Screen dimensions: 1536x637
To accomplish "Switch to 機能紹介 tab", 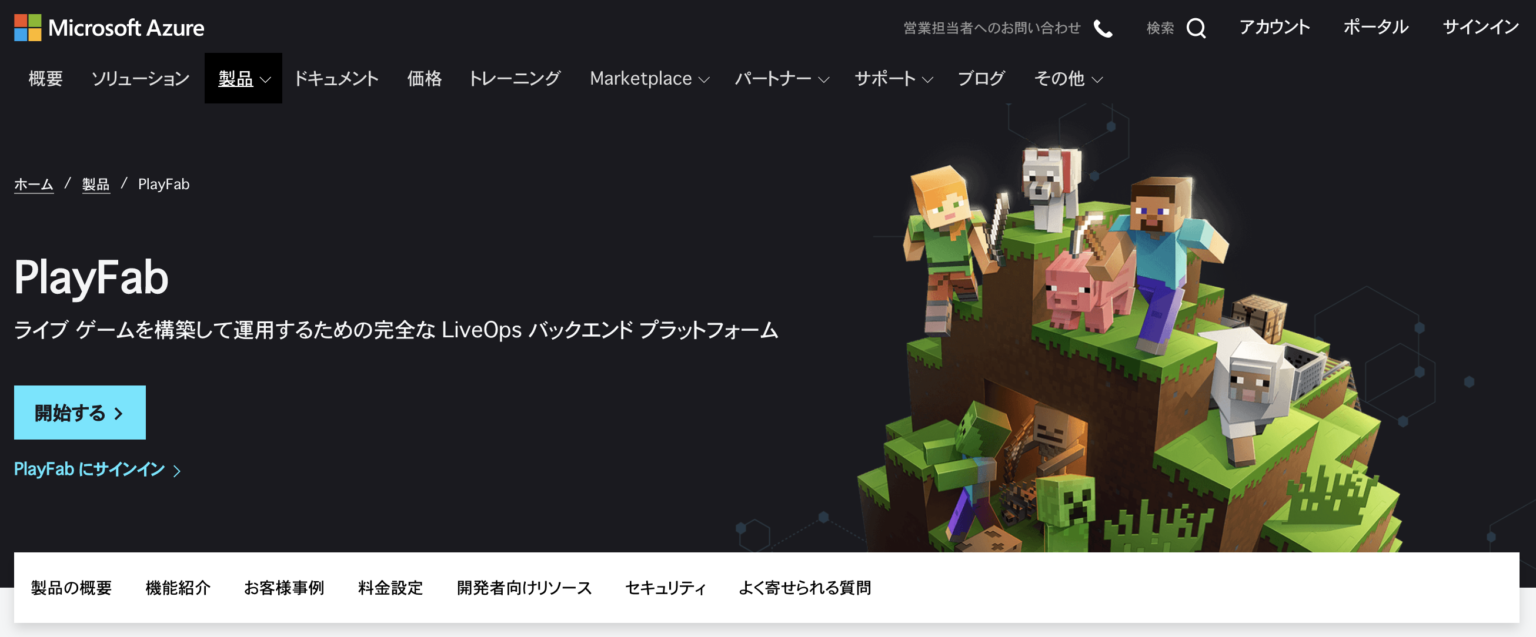I will [178, 588].
